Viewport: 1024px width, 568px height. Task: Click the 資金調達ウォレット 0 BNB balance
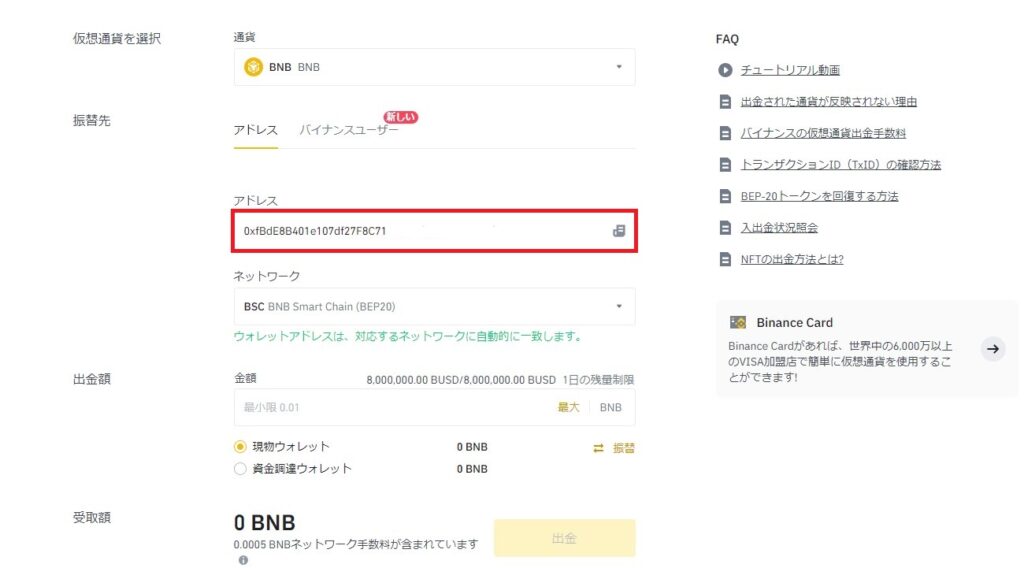coord(472,469)
